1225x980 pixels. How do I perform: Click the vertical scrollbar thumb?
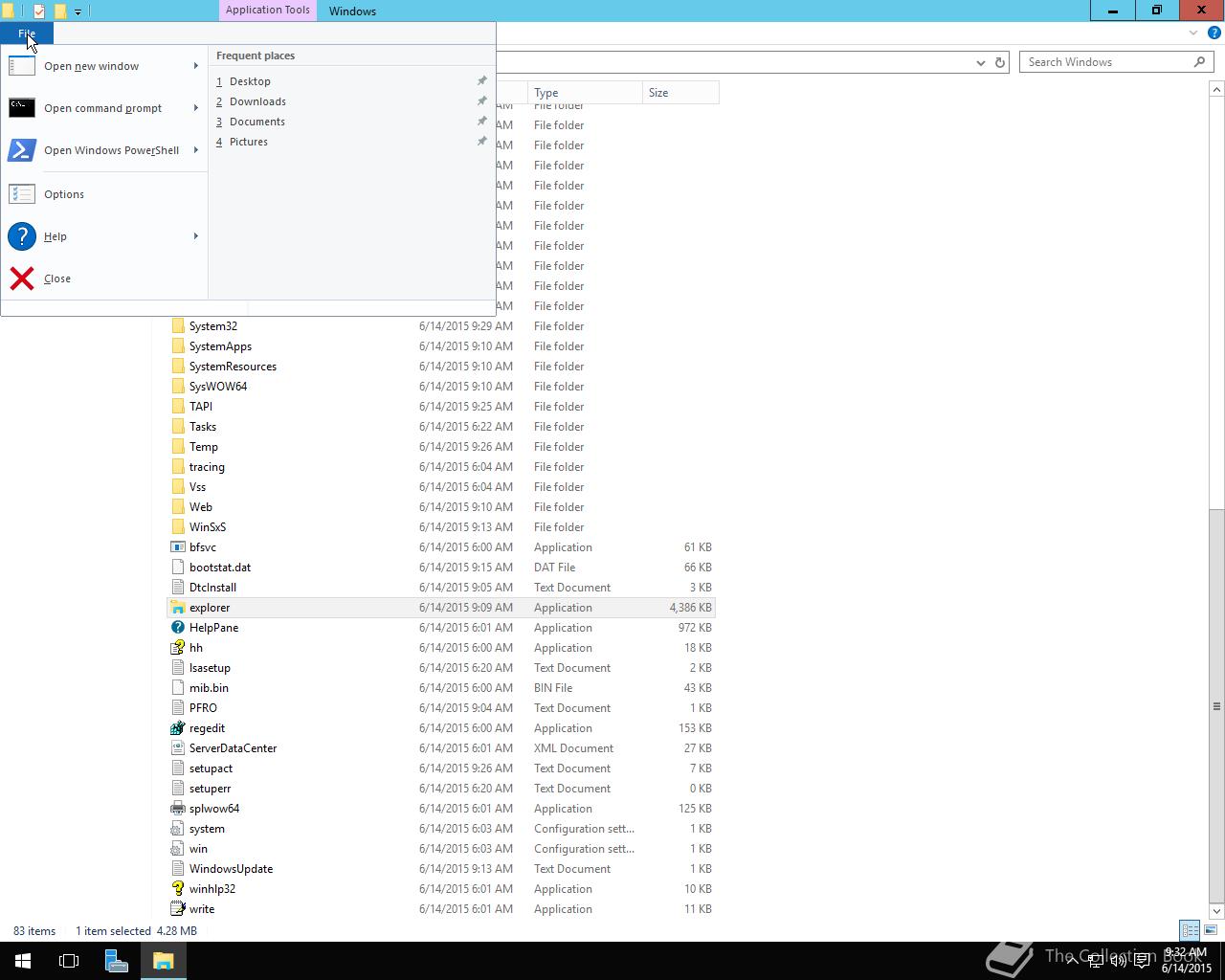[x=1216, y=706]
